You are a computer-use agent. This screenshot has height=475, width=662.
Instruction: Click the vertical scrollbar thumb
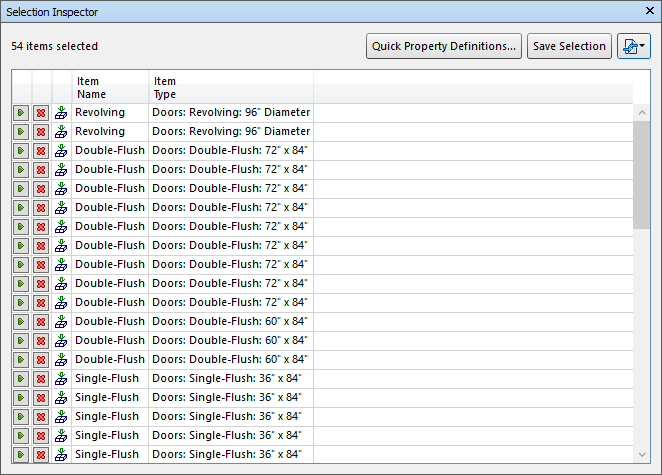click(642, 175)
